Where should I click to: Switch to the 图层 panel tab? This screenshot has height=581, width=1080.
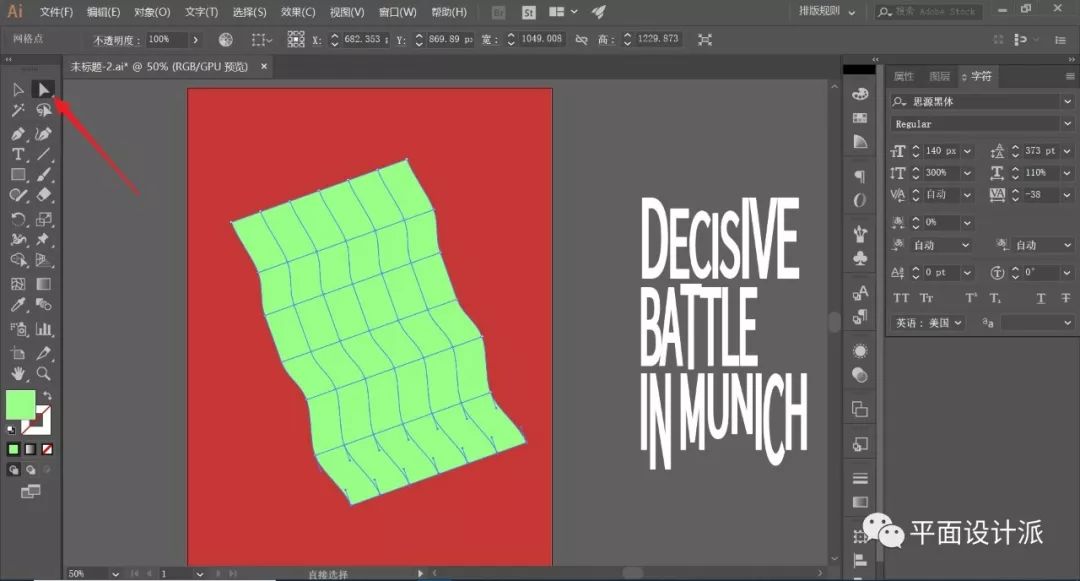click(939, 76)
